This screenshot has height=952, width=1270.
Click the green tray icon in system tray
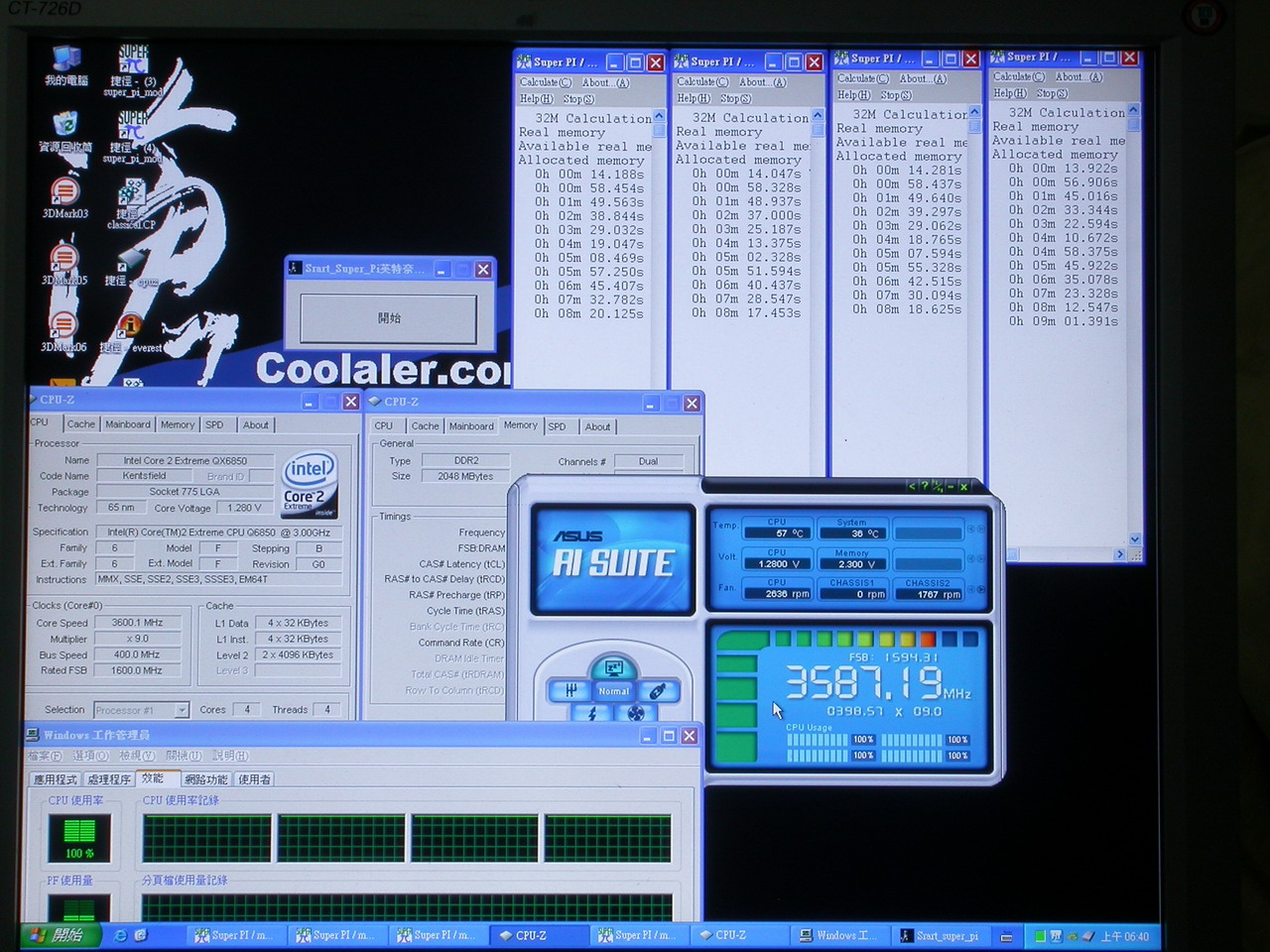tap(1040, 936)
